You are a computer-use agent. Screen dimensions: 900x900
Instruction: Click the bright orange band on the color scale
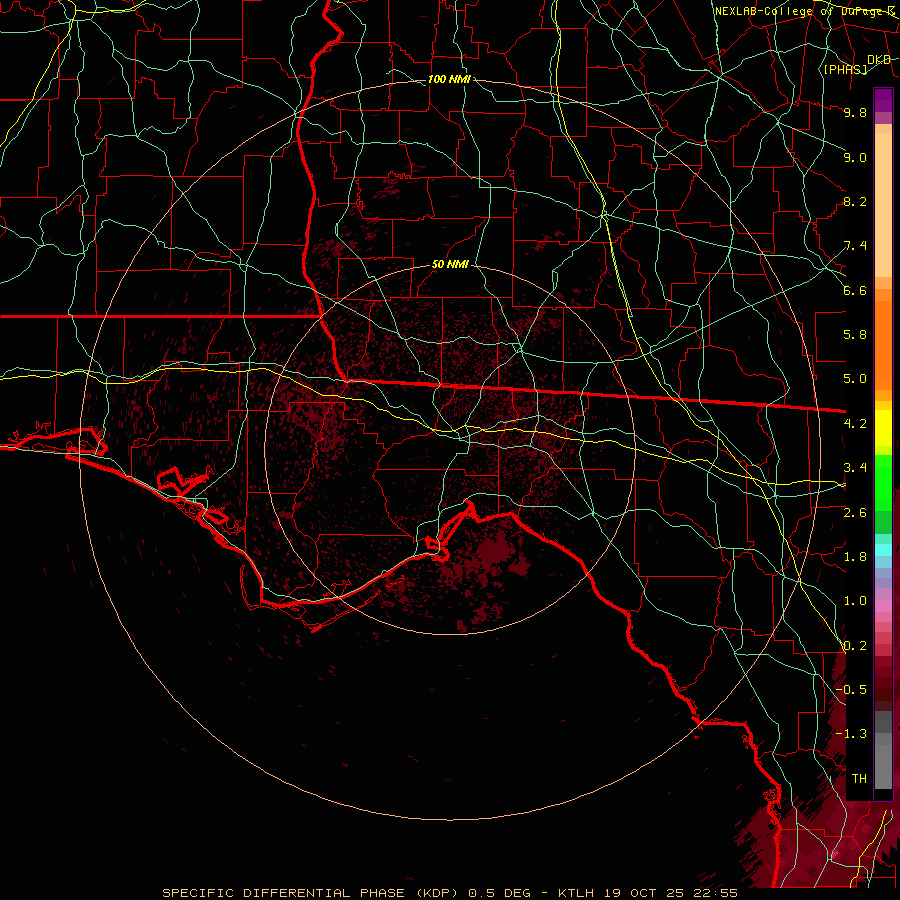[883, 344]
